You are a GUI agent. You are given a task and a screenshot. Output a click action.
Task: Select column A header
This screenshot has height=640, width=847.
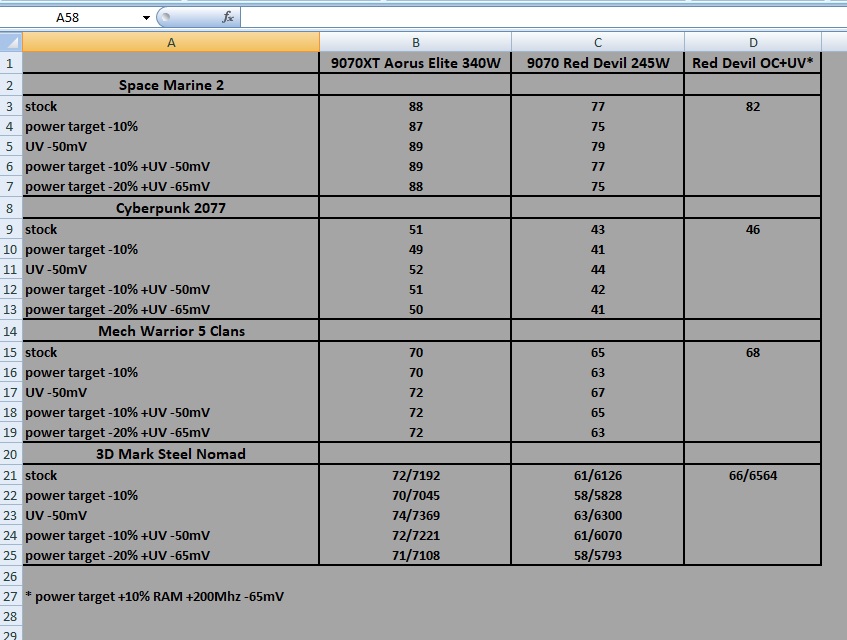(x=171, y=43)
